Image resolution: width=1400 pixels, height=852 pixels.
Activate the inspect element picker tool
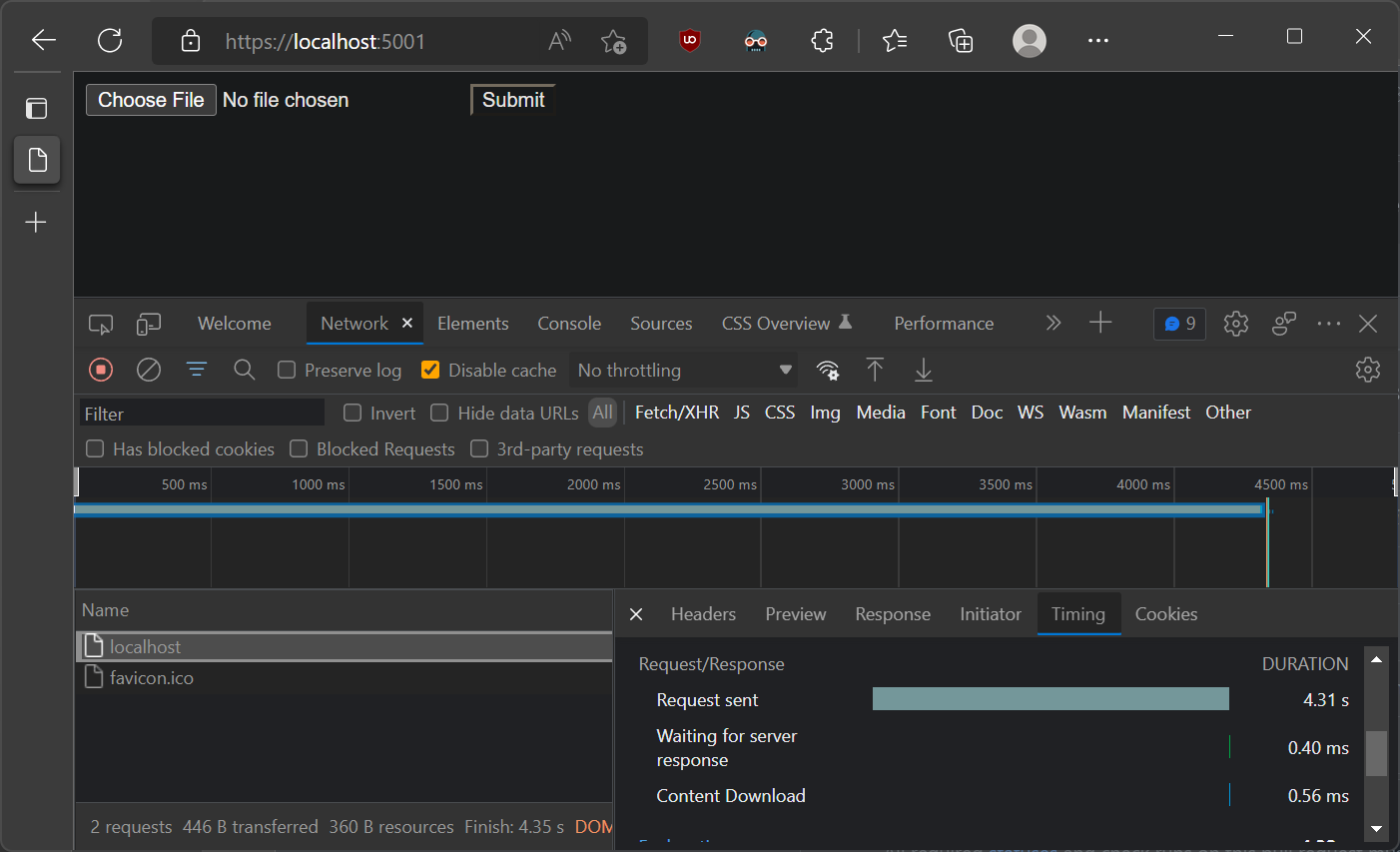point(101,324)
